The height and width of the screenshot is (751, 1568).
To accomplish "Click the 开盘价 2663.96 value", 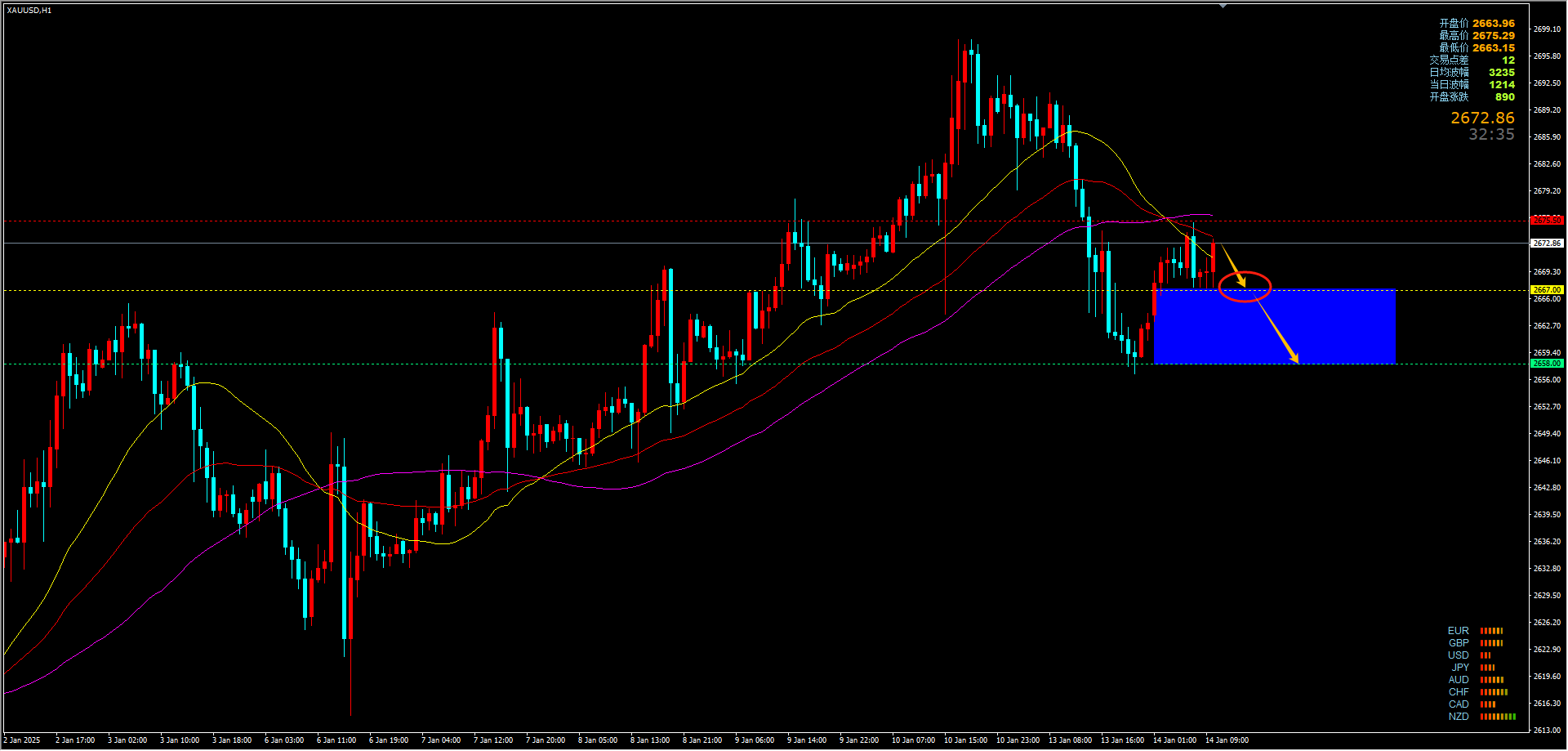I will click(1494, 24).
